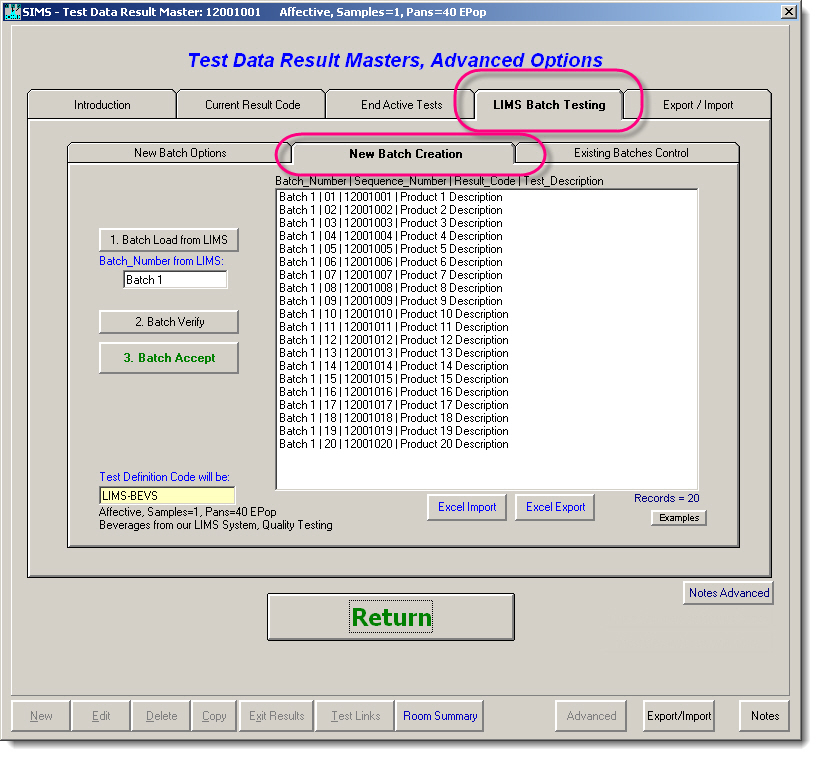This screenshot has height=757, width=817.
Task: Click the Batch_Number from LIMS input field
Action: pyautogui.click(x=175, y=280)
